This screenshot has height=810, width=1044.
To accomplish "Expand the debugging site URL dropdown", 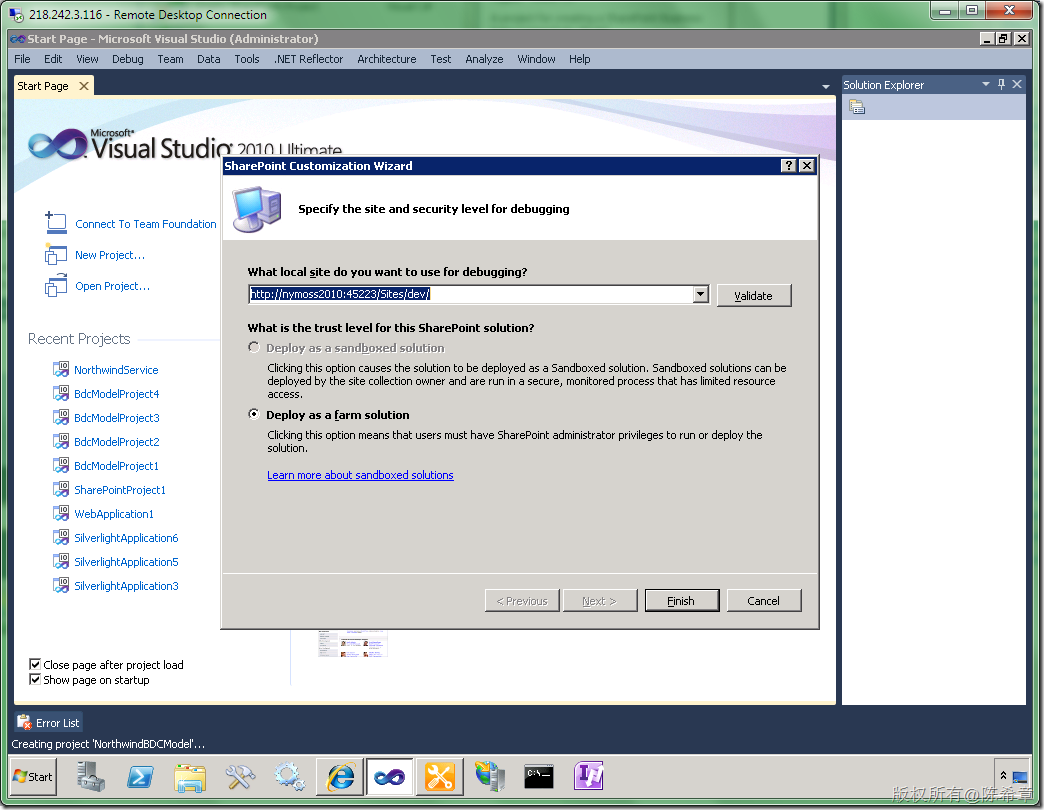I will [700, 294].
